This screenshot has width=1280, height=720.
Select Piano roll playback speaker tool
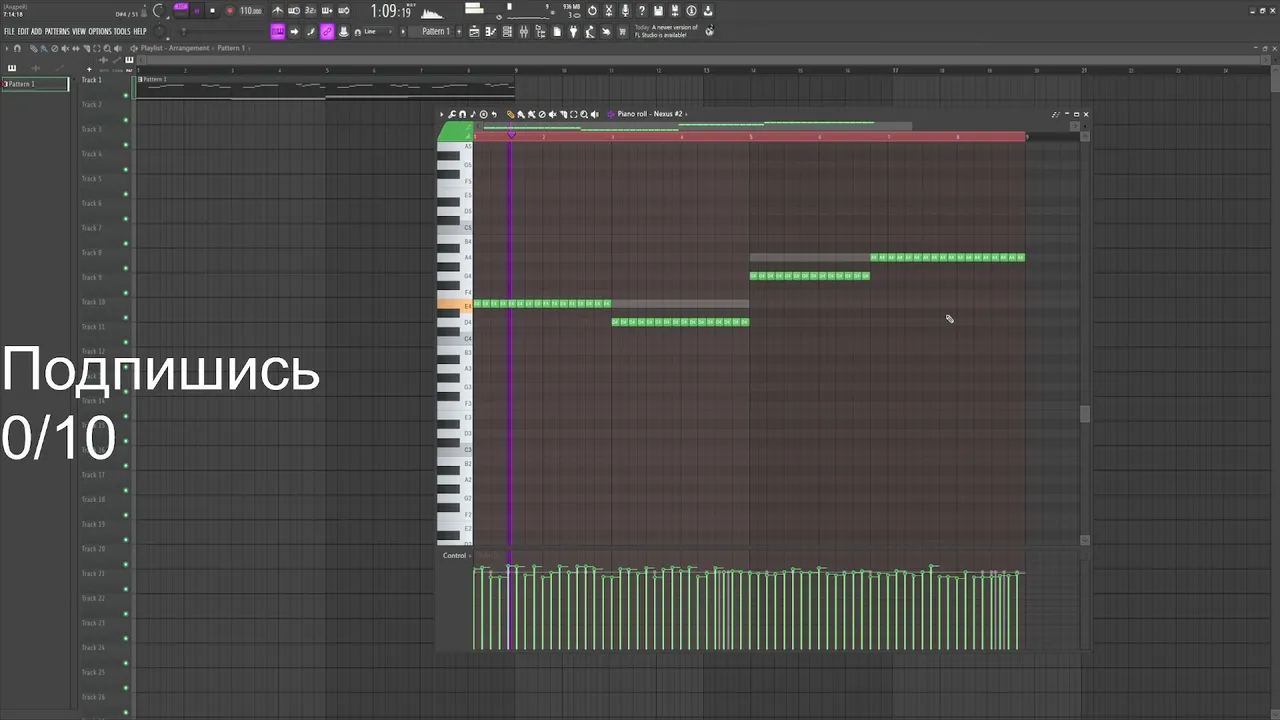tap(595, 114)
